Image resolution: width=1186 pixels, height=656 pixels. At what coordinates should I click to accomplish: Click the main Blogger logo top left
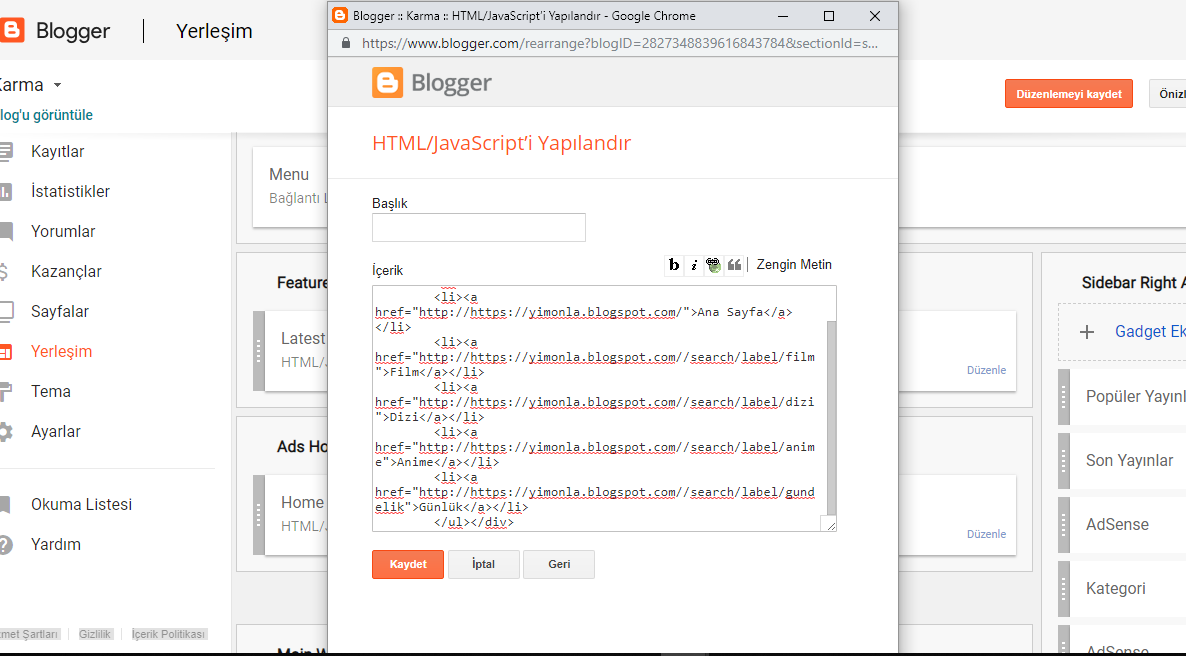tap(55, 31)
